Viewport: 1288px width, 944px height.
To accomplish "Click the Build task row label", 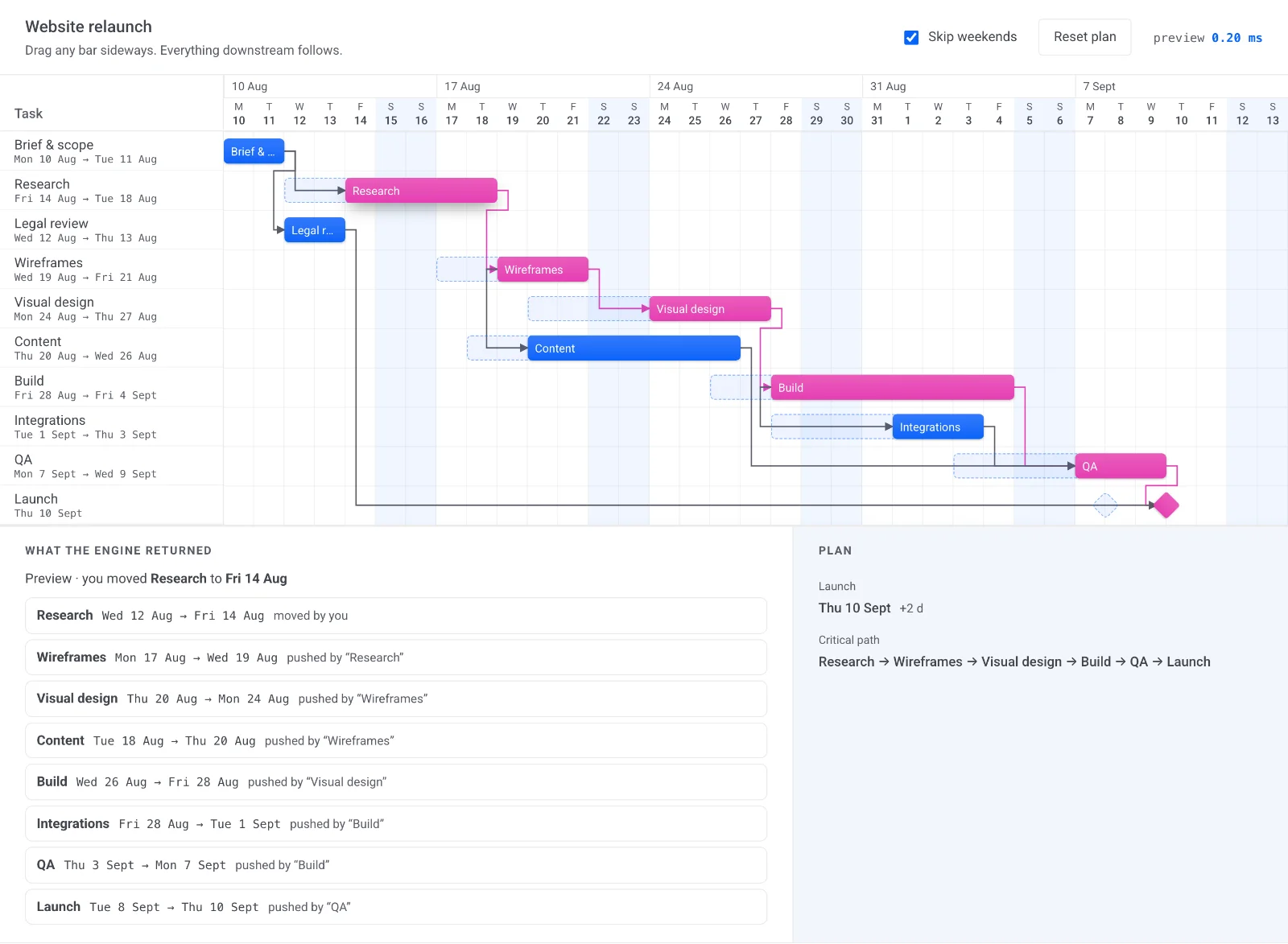I will (111, 388).
